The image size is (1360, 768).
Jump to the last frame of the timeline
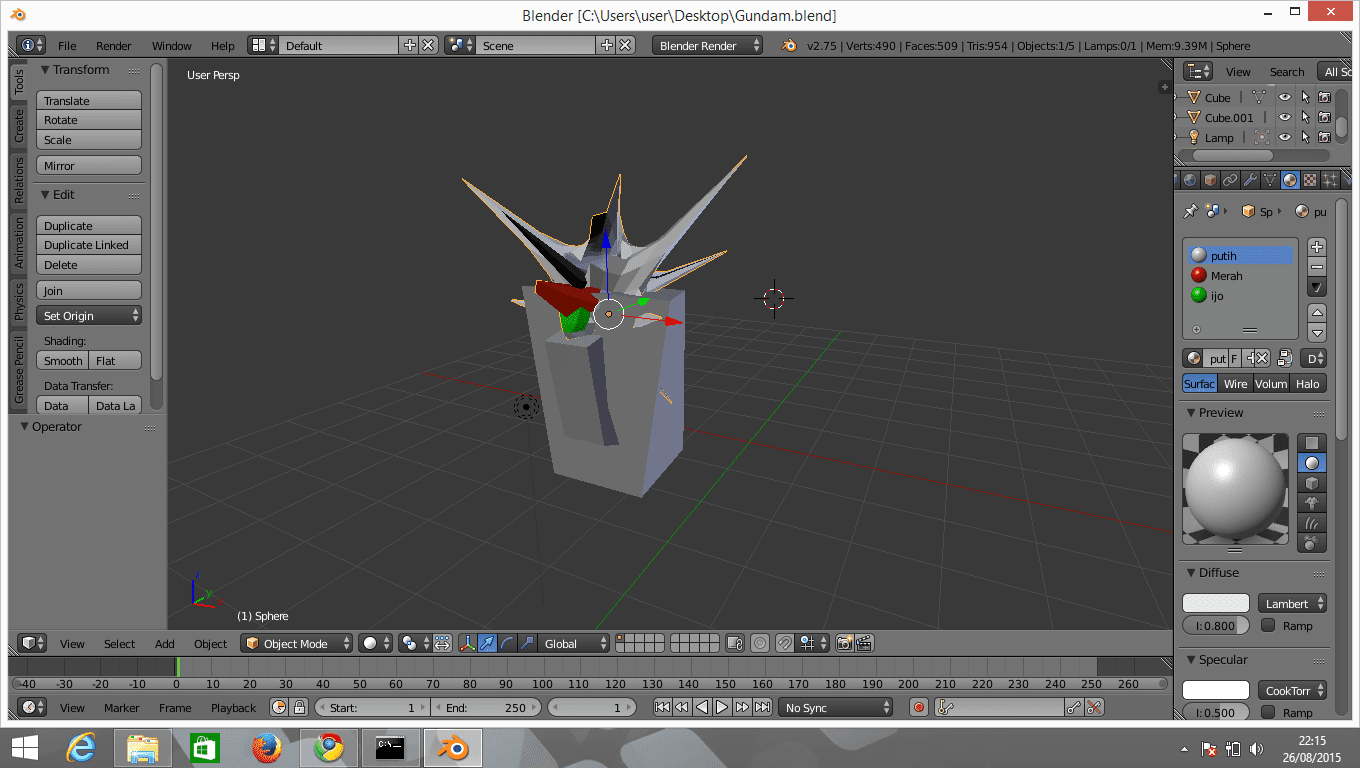pyautogui.click(x=762, y=708)
